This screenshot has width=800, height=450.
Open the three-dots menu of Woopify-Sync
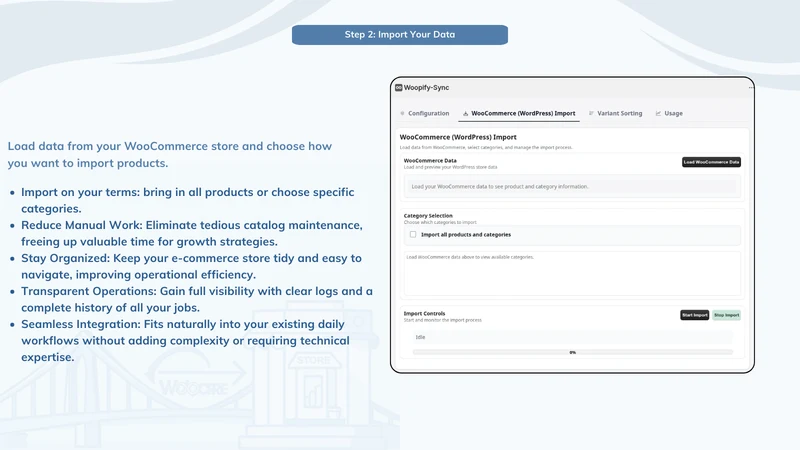click(x=751, y=88)
